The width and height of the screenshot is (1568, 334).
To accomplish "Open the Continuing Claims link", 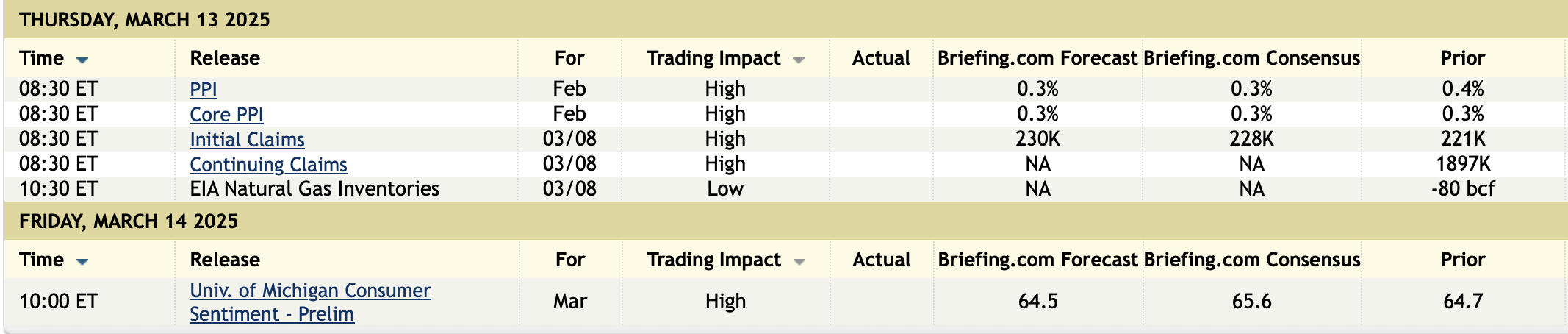I will 268,164.
